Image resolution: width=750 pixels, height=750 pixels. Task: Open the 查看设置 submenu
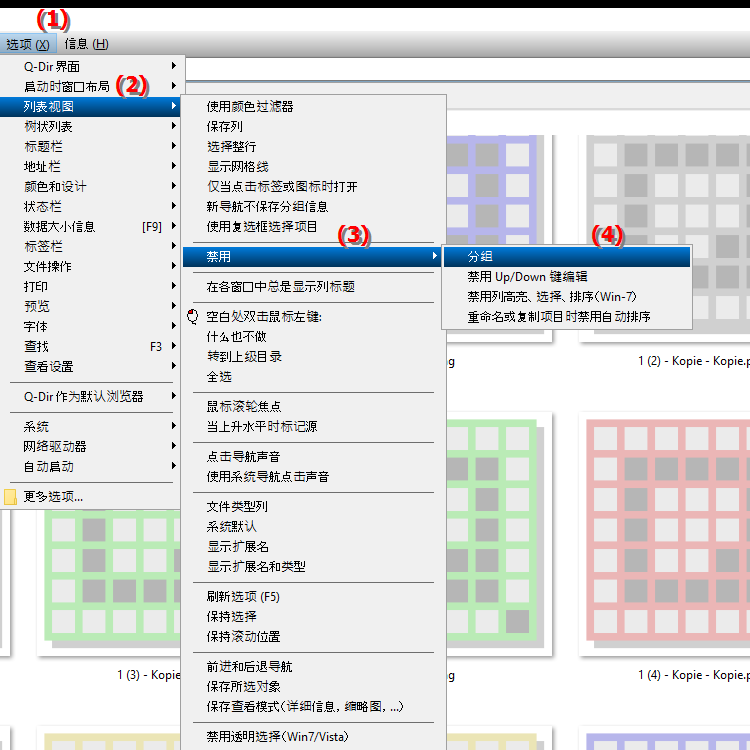[90, 366]
